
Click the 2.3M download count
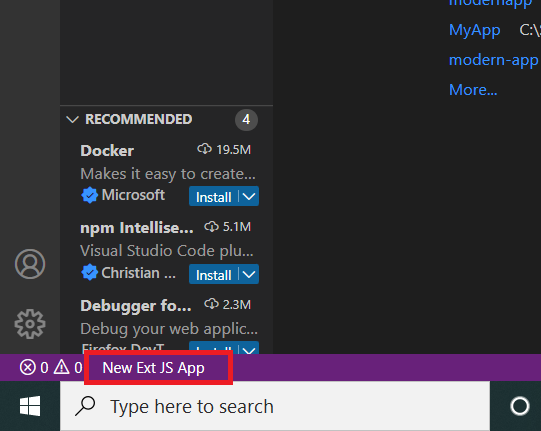(237, 305)
